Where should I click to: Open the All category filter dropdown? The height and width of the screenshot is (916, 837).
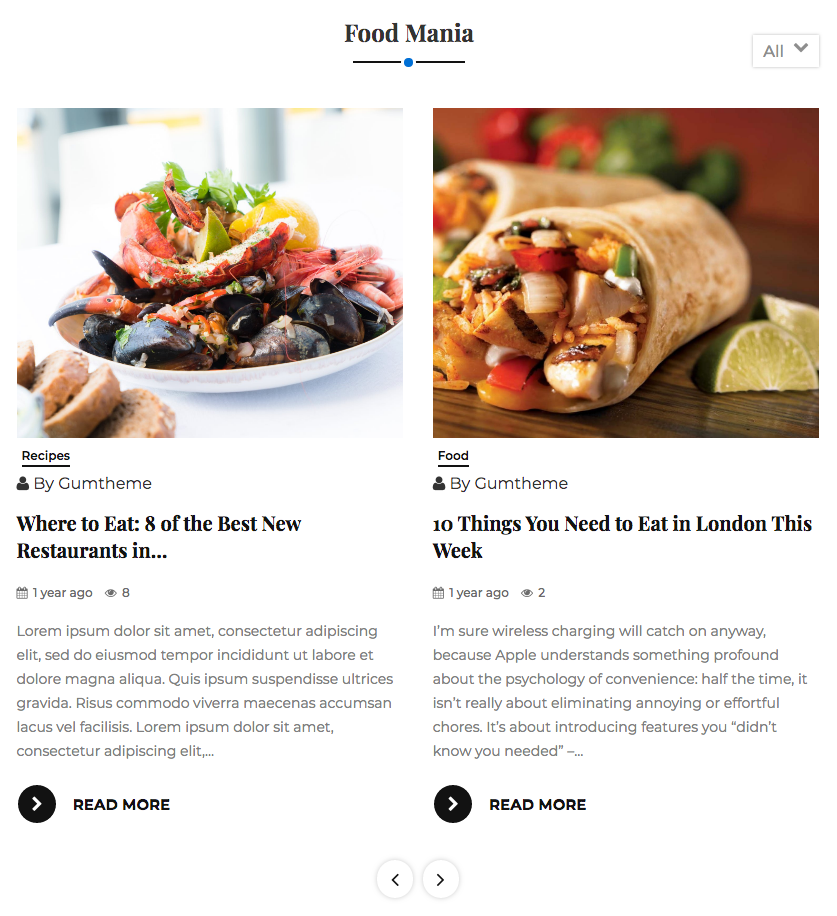coord(786,51)
